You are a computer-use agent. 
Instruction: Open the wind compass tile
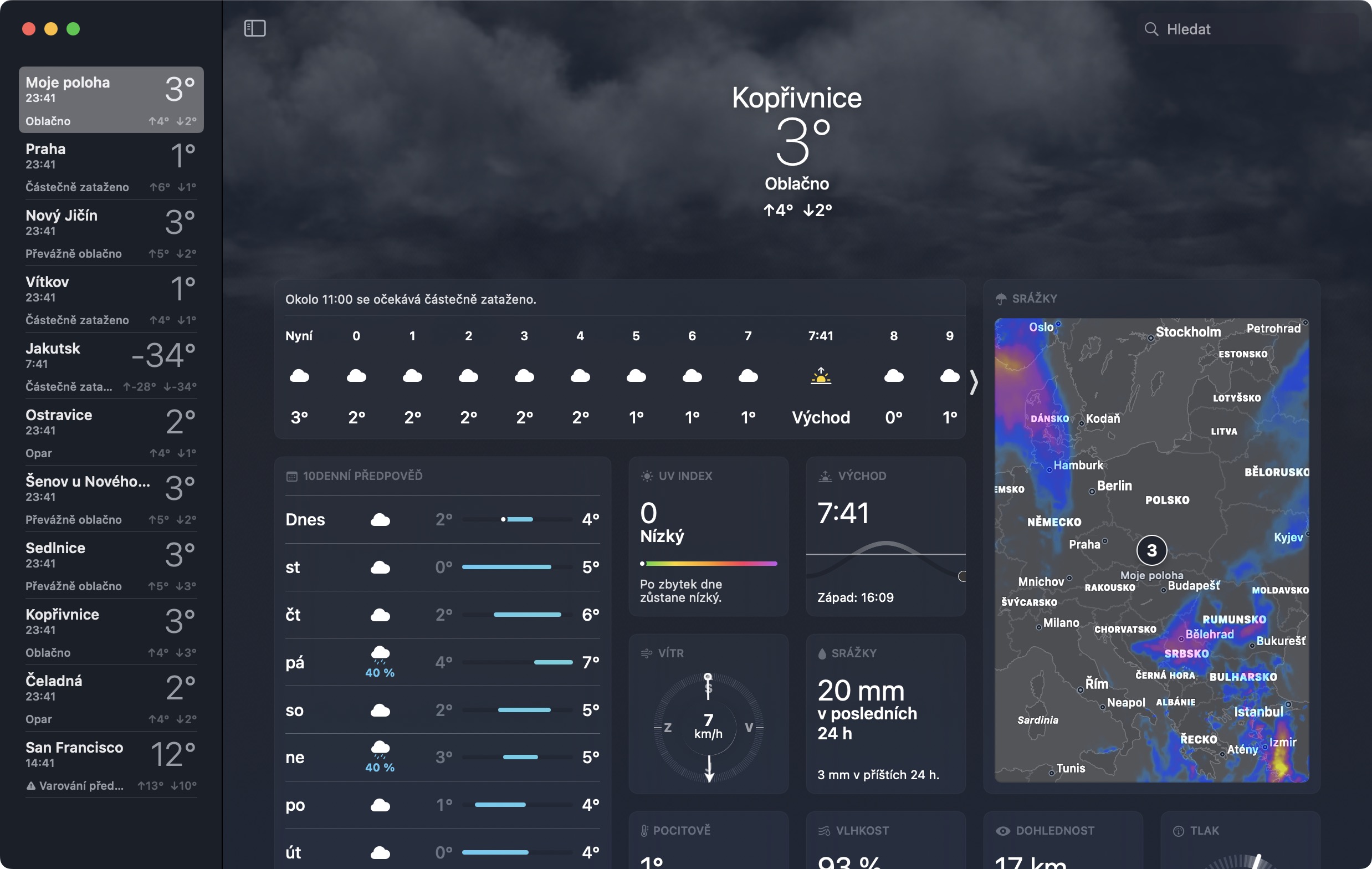(708, 727)
